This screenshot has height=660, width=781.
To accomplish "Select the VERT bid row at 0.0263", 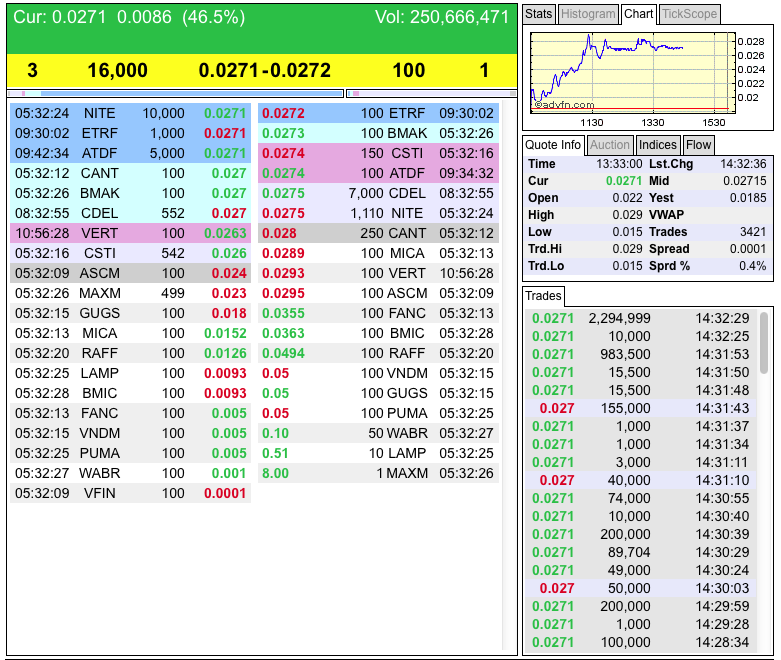I will [x=130, y=233].
